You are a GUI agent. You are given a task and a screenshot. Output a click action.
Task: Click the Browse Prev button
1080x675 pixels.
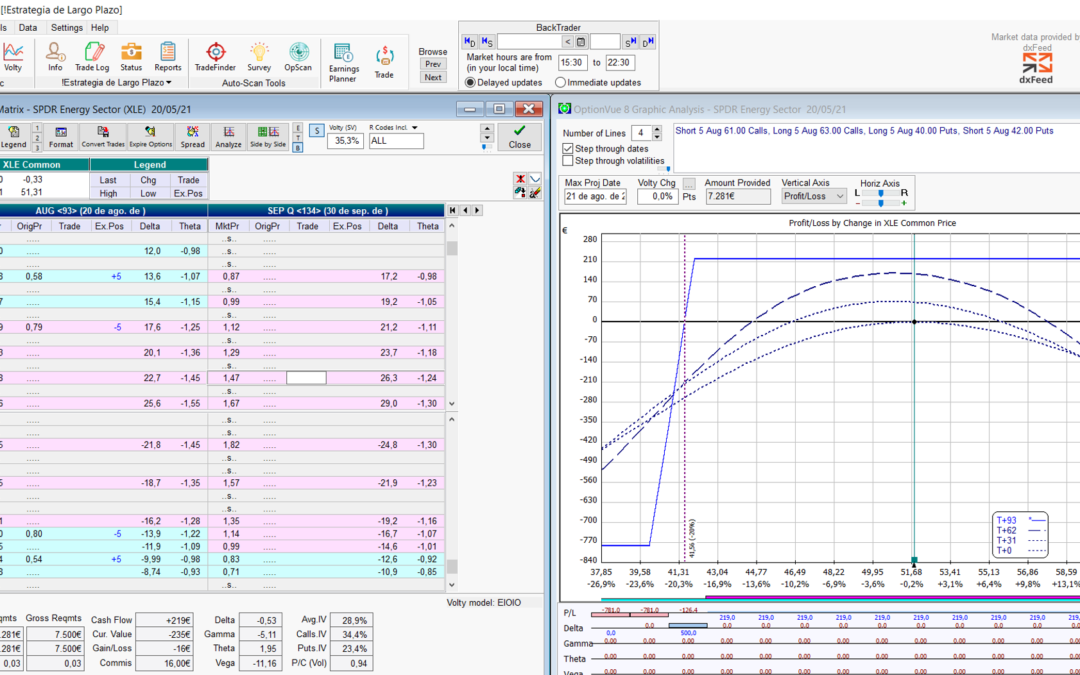pyautogui.click(x=433, y=64)
